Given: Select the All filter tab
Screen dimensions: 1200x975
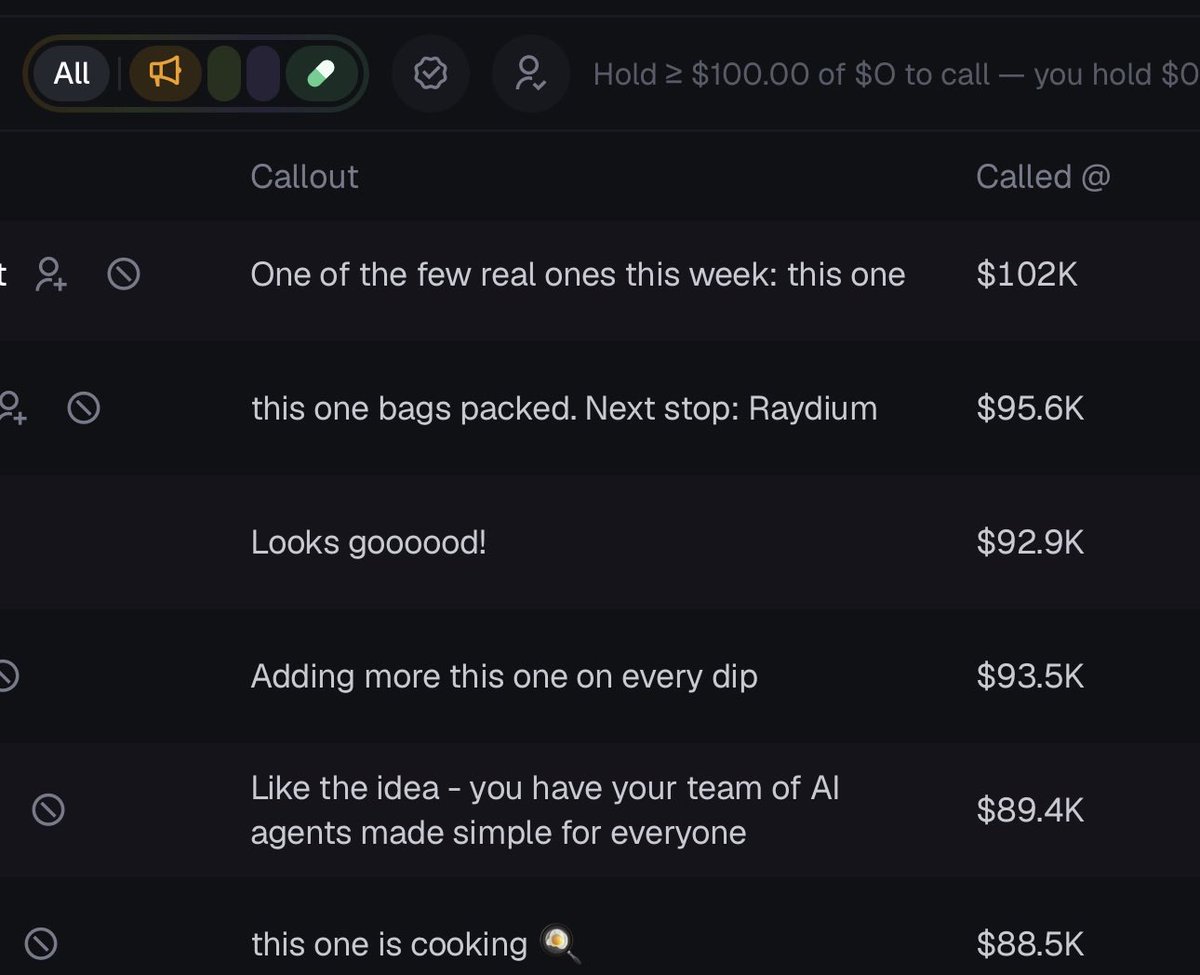Looking at the screenshot, I should click(72, 73).
